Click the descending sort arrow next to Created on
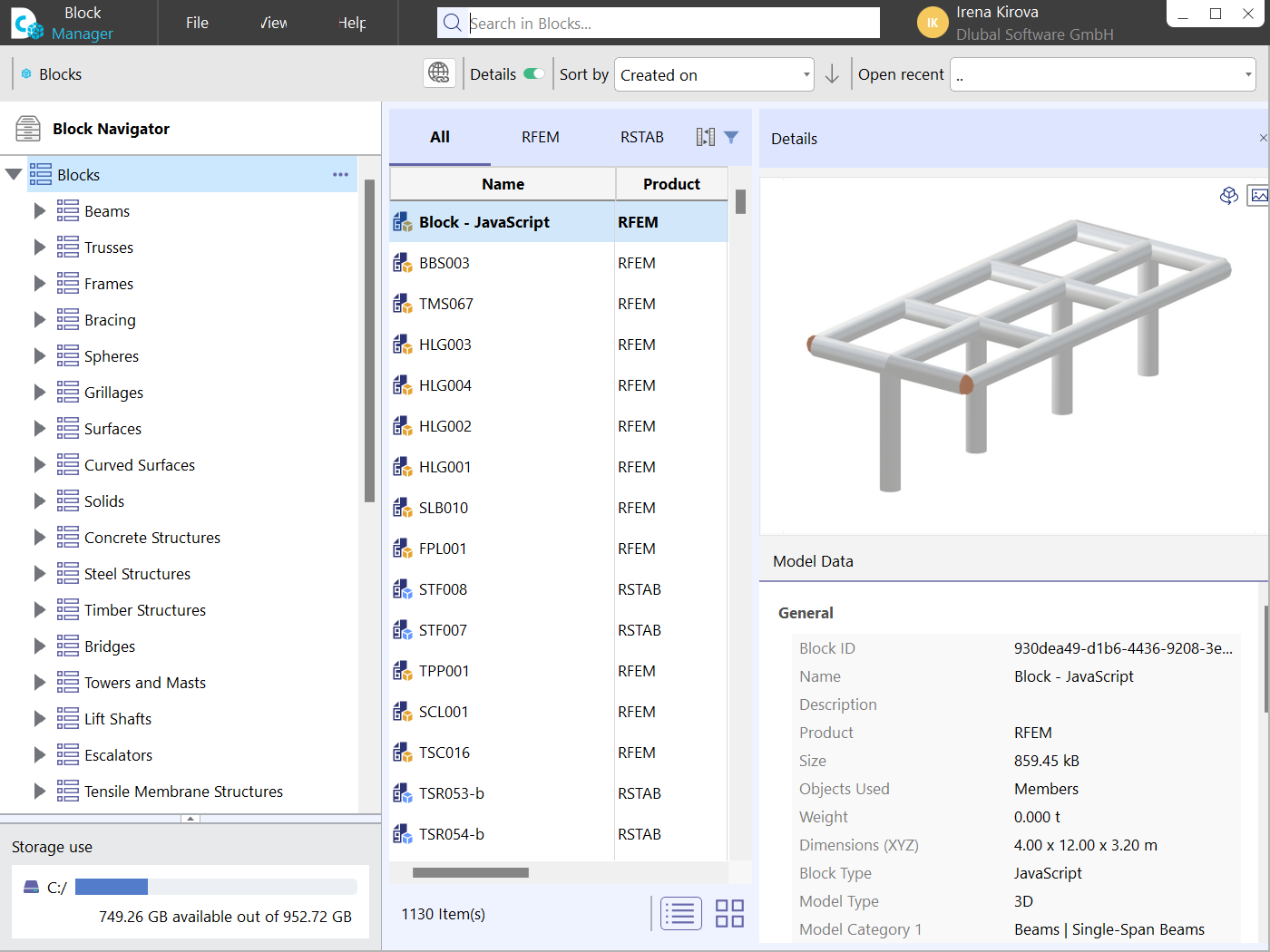 coord(832,73)
